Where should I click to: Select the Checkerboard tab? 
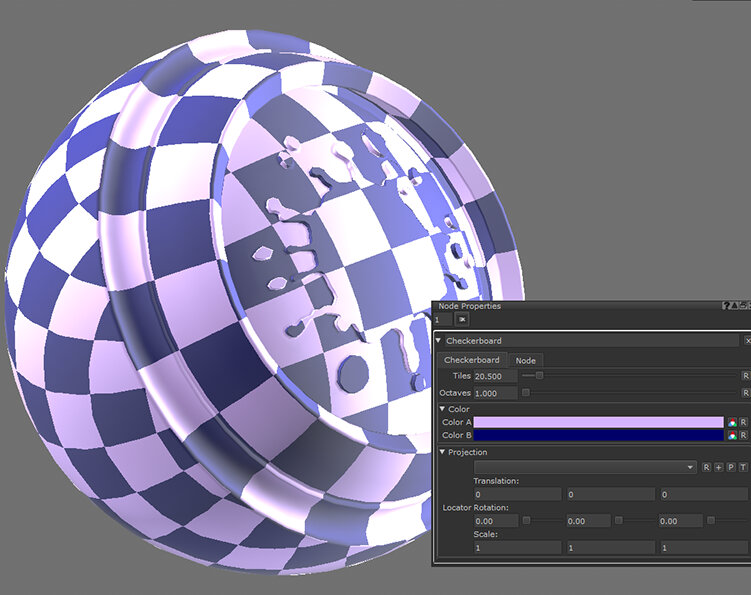tap(471, 360)
